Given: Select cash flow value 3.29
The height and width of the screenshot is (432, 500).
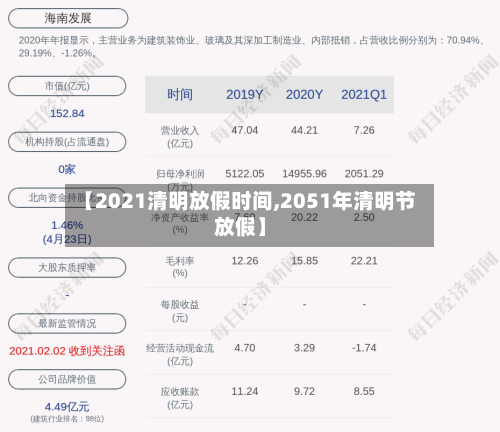Looking at the screenshot, I should tap(304, 348).
